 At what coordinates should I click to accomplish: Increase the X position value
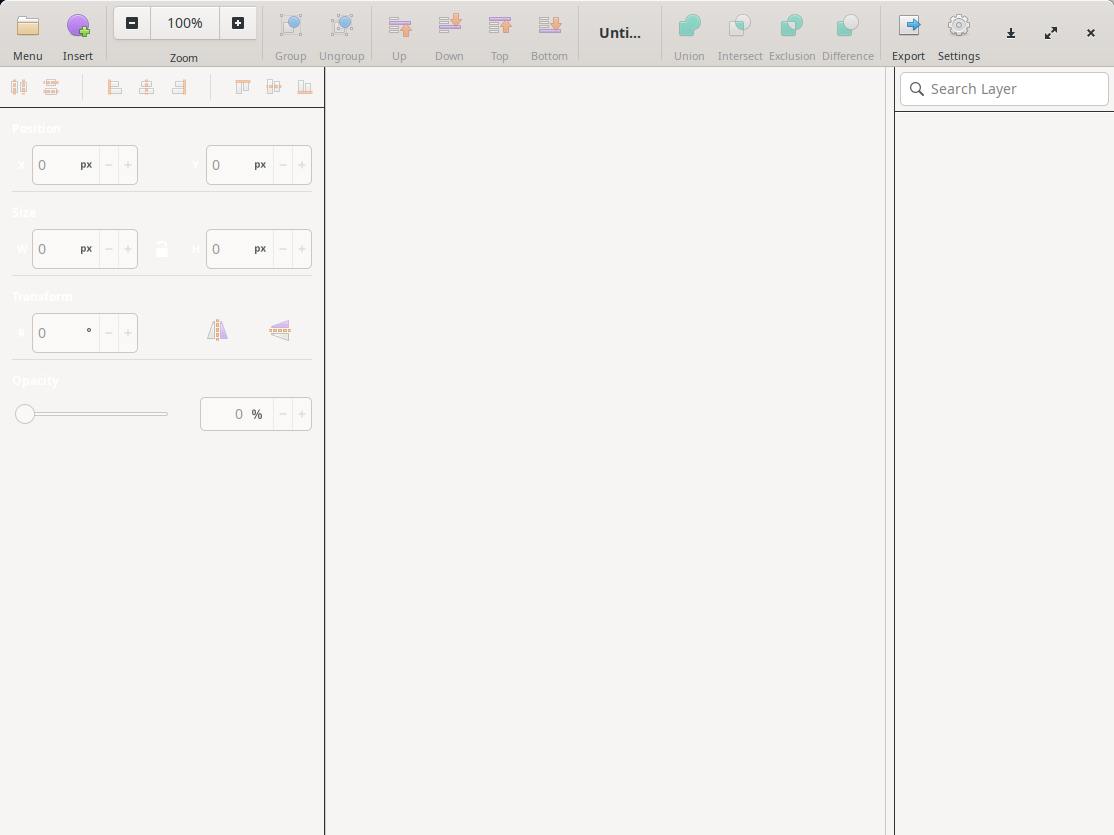(128, 165)
